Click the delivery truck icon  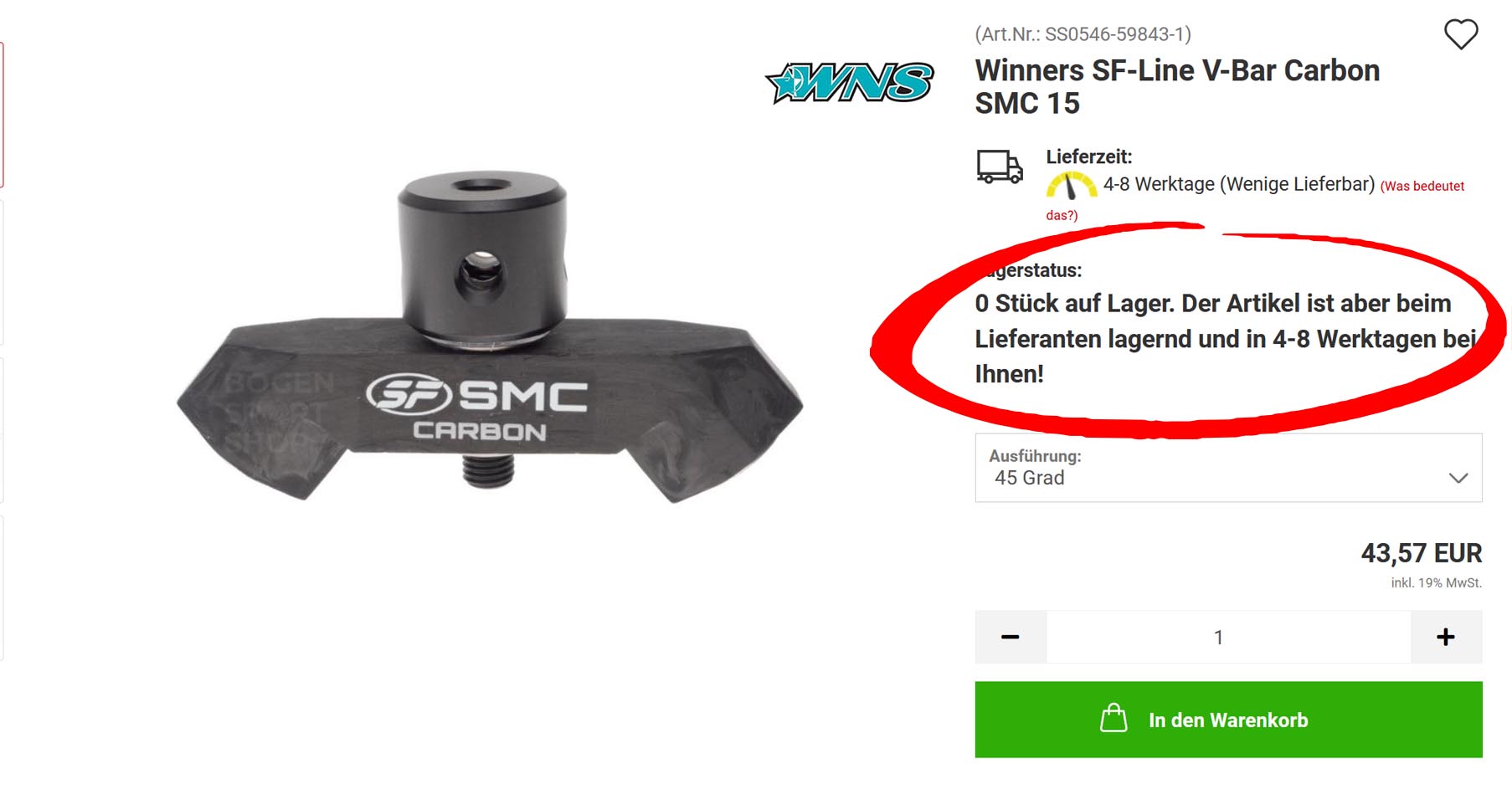(1000, 167)
